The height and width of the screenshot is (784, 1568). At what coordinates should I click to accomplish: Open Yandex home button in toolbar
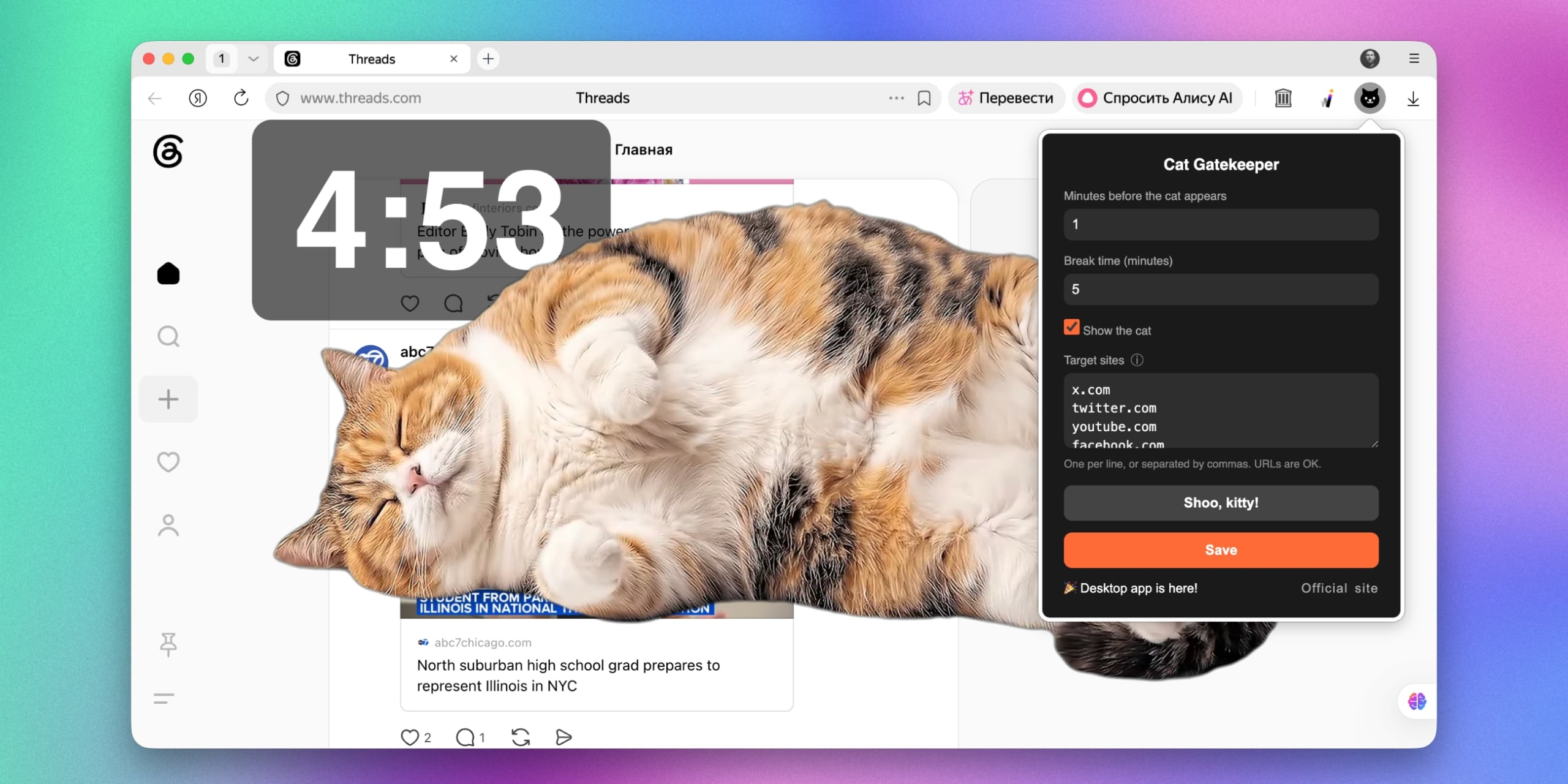(x=198, y=98)
